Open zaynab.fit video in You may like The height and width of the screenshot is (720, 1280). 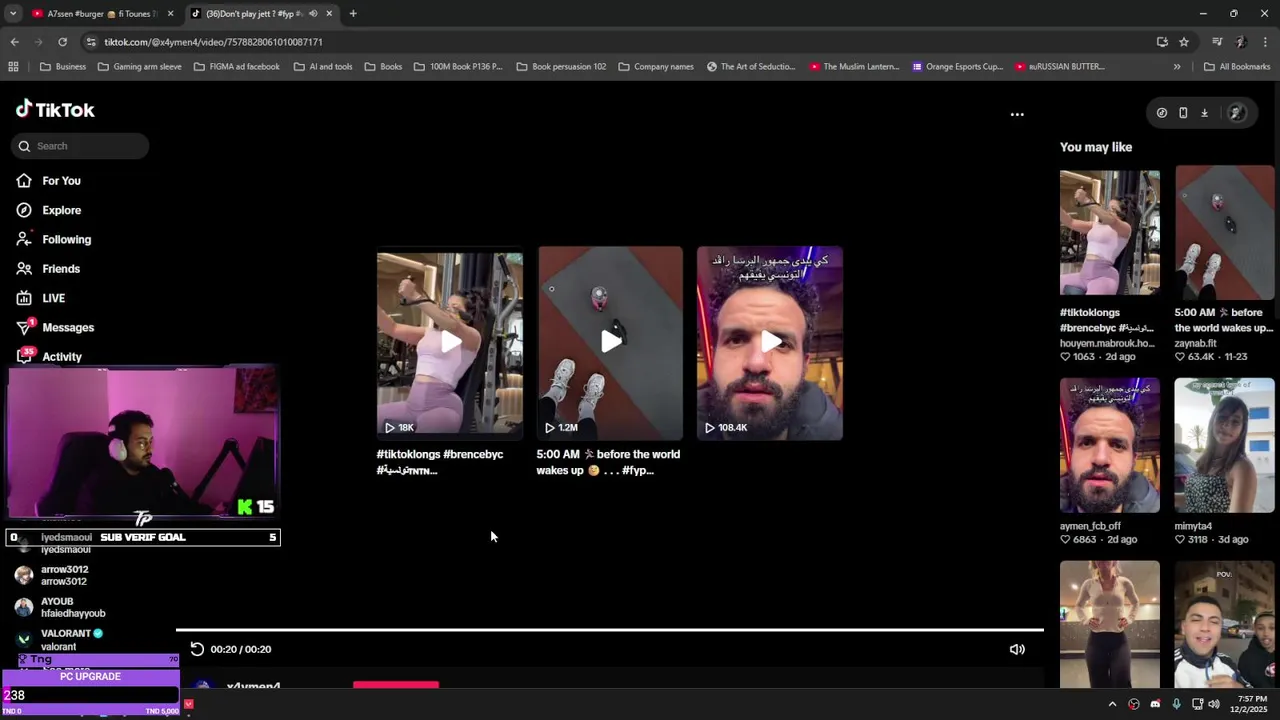click(x=1225, y=232)
